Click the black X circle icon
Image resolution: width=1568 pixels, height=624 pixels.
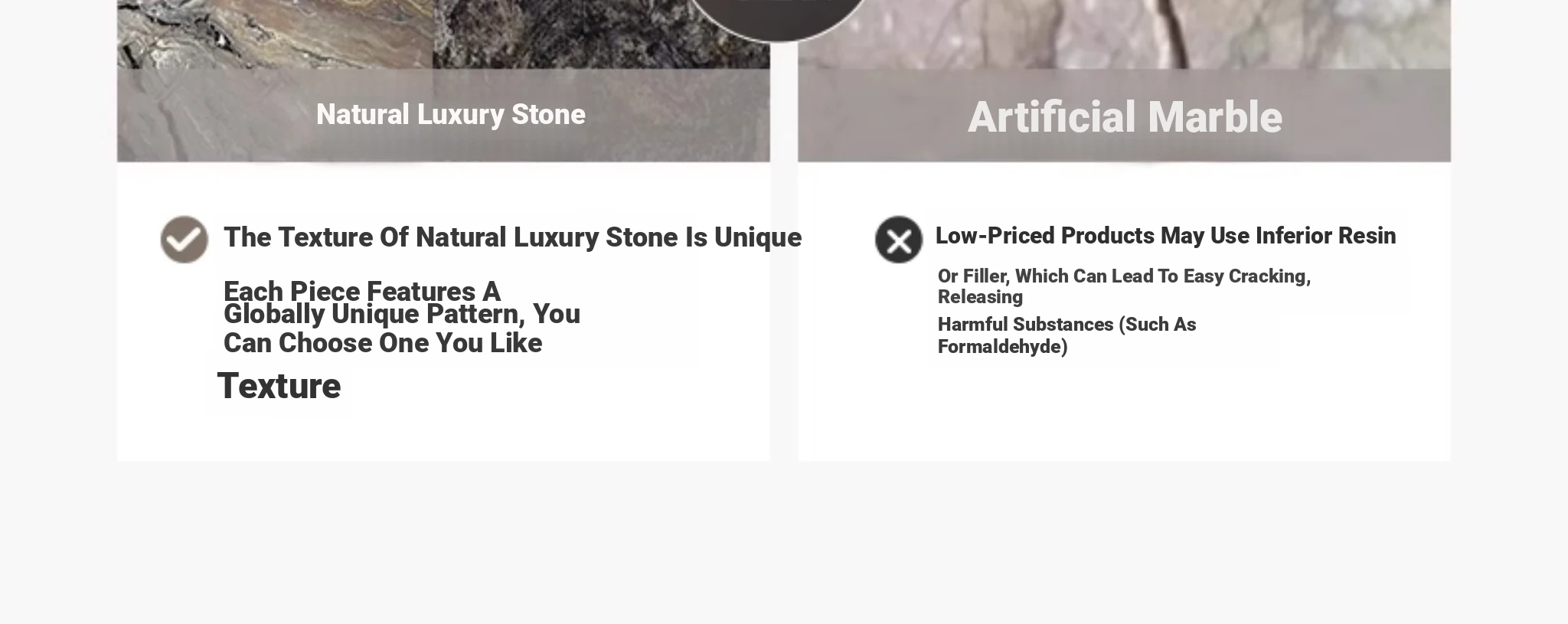tap(898, 240)
